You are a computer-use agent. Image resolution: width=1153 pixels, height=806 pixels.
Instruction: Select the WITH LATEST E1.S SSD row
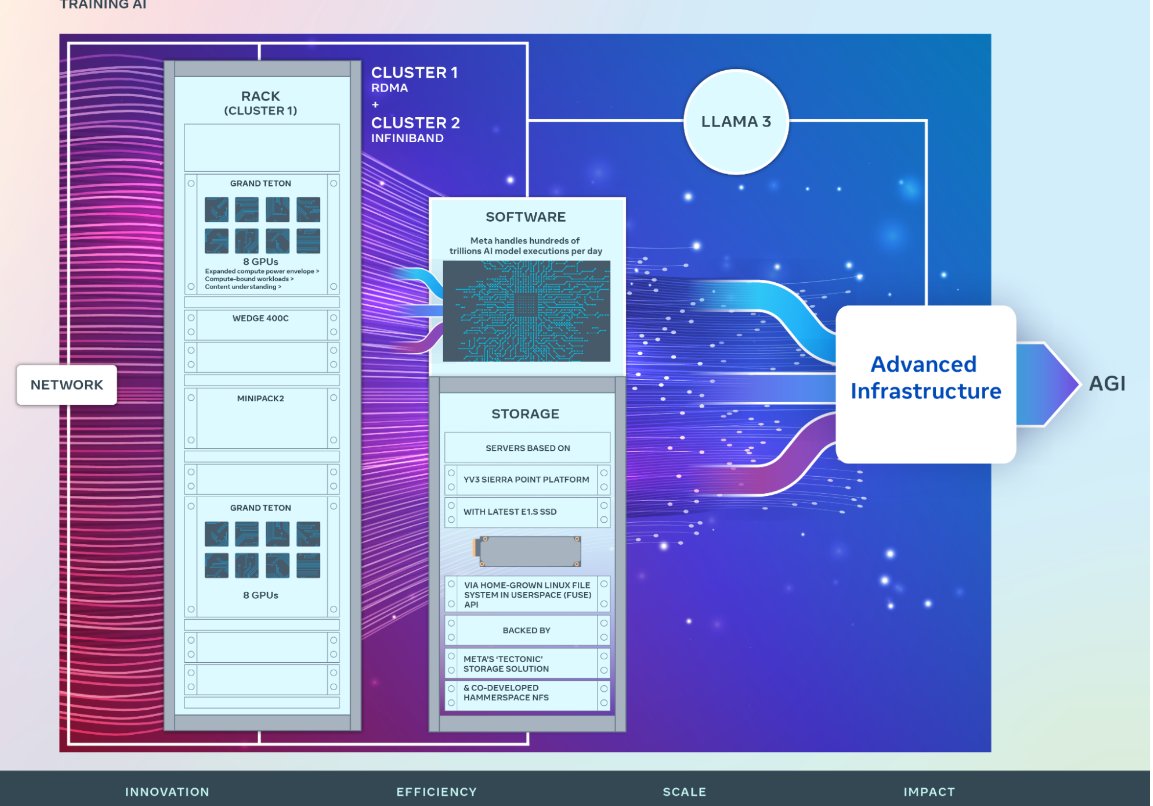coord(527,512)
